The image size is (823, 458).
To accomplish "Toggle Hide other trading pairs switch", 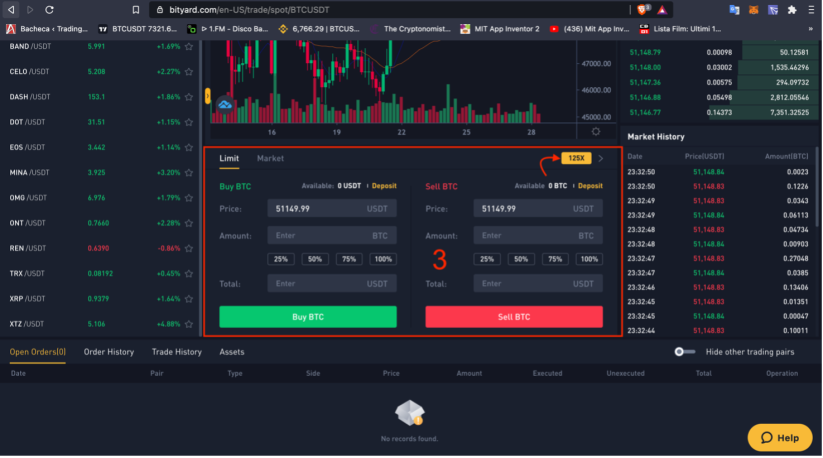I will coord(684,352).
